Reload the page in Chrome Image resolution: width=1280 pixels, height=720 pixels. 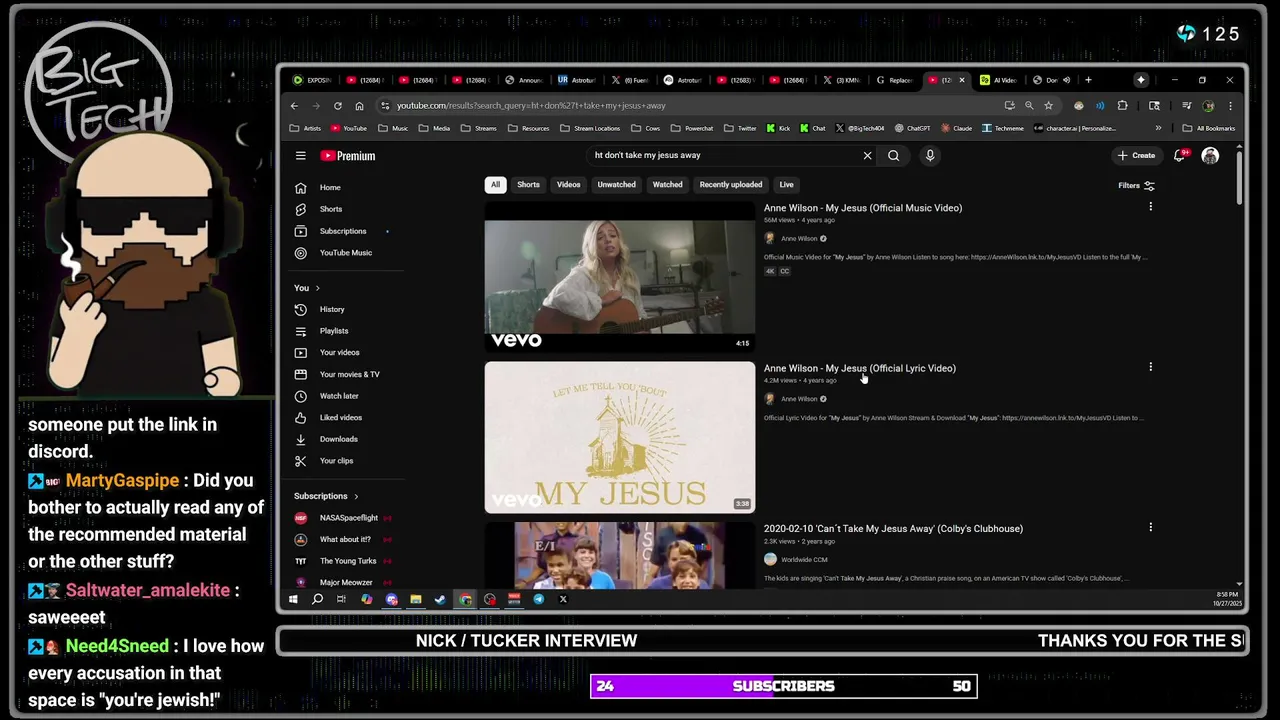[x=338, y=105]
